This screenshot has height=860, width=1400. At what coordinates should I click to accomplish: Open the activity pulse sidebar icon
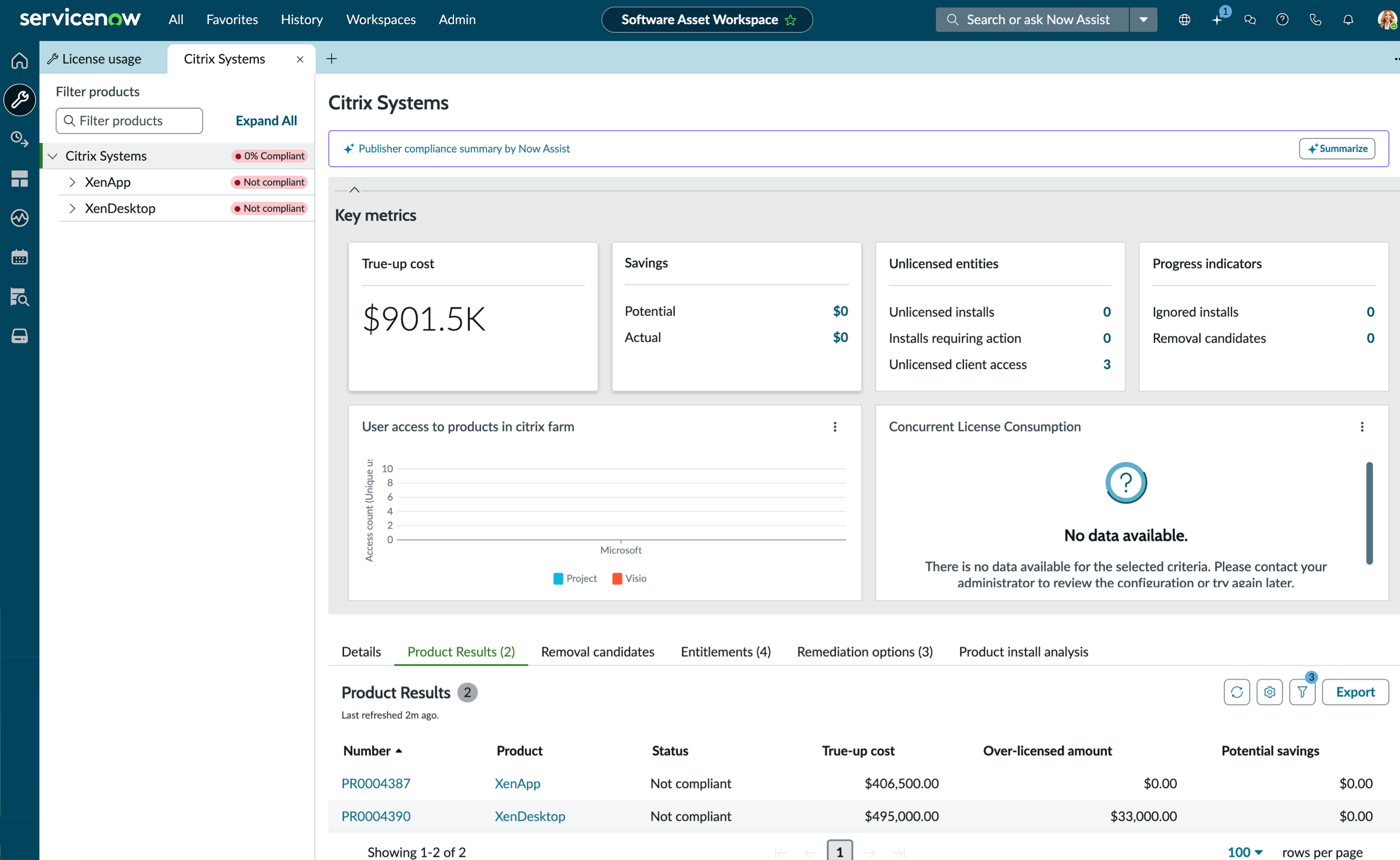(x=19, y=218)
